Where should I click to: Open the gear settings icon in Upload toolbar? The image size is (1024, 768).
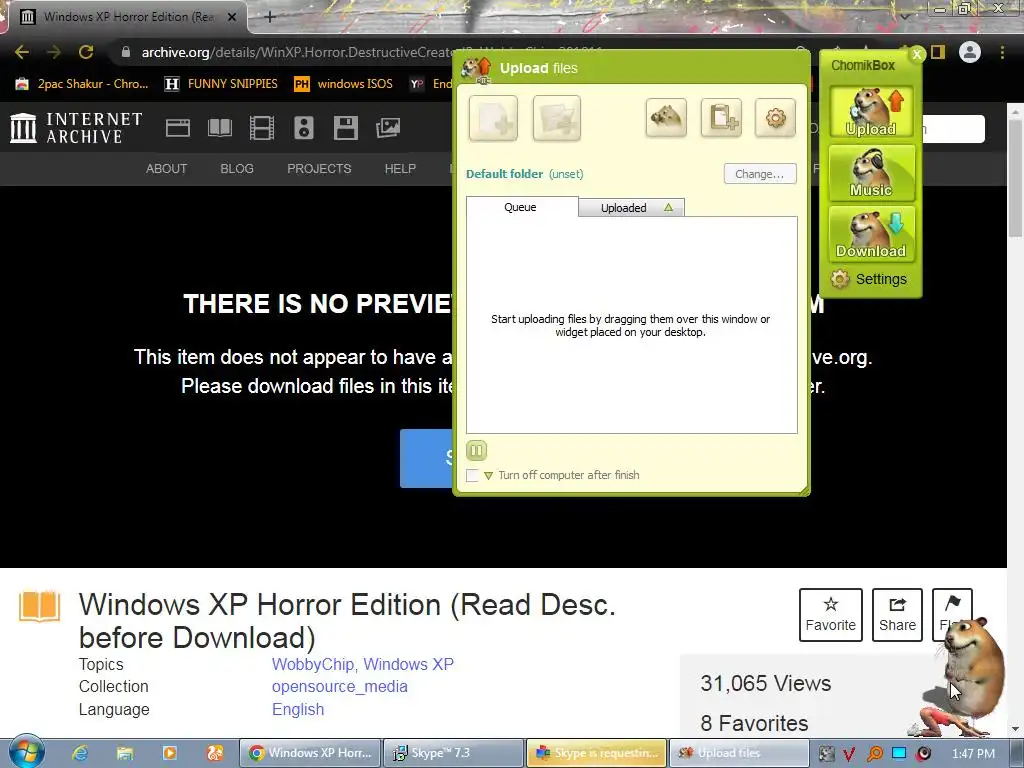pyautogui.click(x=775, y=118)
